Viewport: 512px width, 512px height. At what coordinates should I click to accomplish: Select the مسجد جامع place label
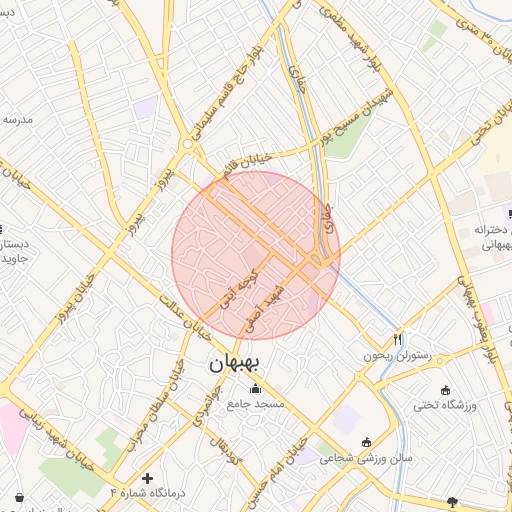click(x=256, y=404)
